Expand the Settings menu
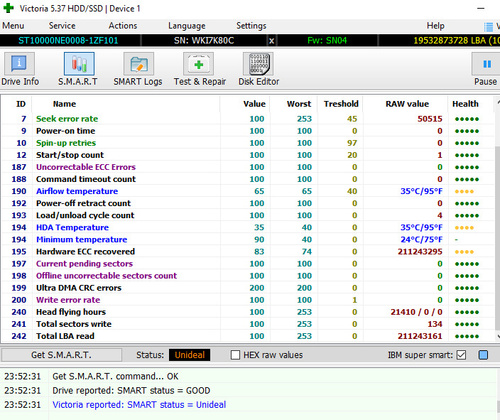Image resolution: width=500 pixels, height=420 pixels. tap(251, 26)
